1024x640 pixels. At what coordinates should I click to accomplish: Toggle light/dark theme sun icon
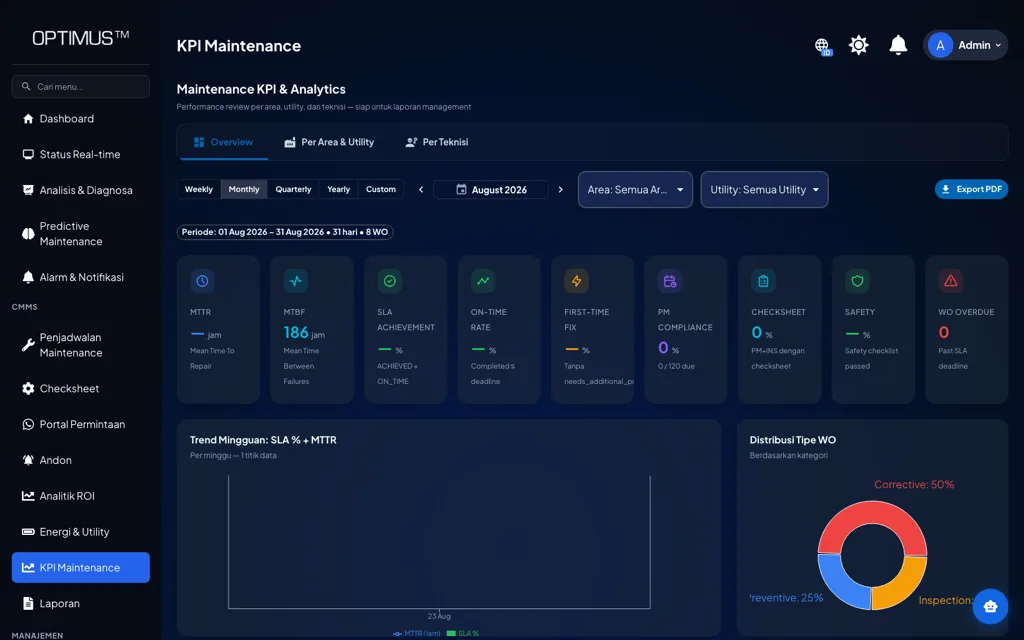point(858,45)
